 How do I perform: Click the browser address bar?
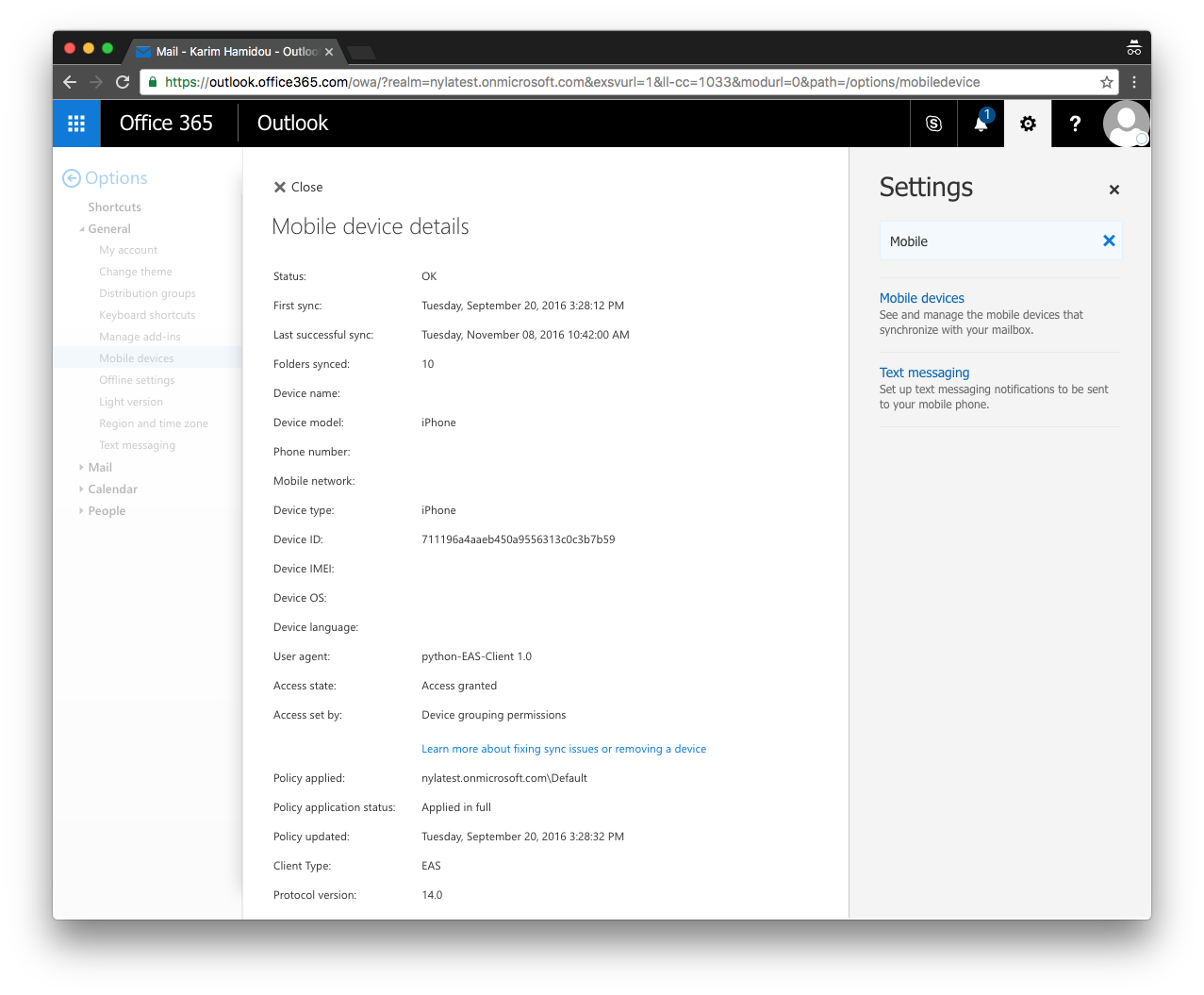pos(566,82)
